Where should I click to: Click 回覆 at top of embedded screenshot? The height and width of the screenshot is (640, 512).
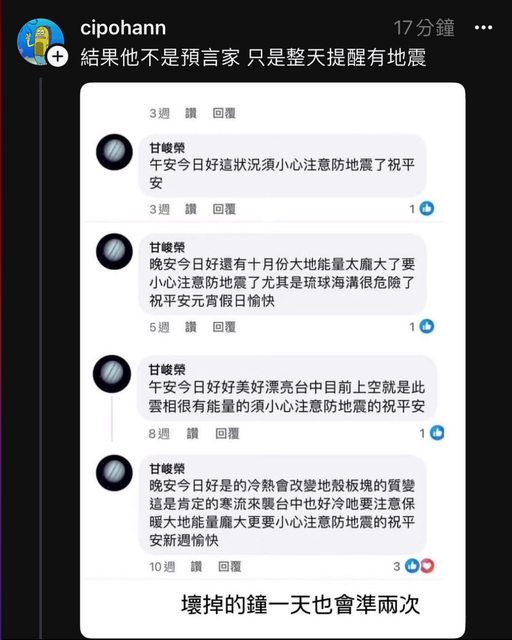tap(224, 113)
